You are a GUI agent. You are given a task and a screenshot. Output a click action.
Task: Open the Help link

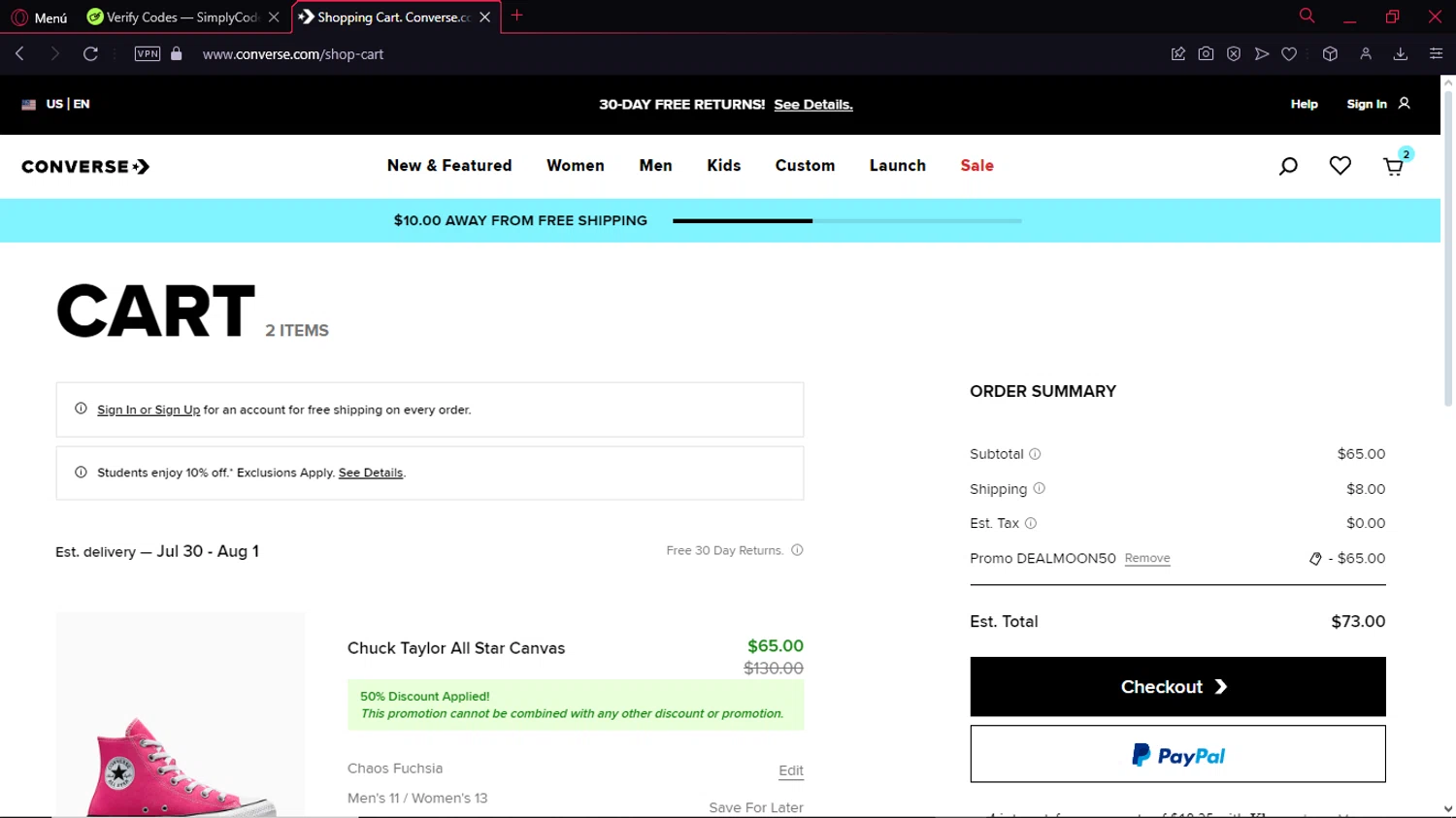[1304, 104]
